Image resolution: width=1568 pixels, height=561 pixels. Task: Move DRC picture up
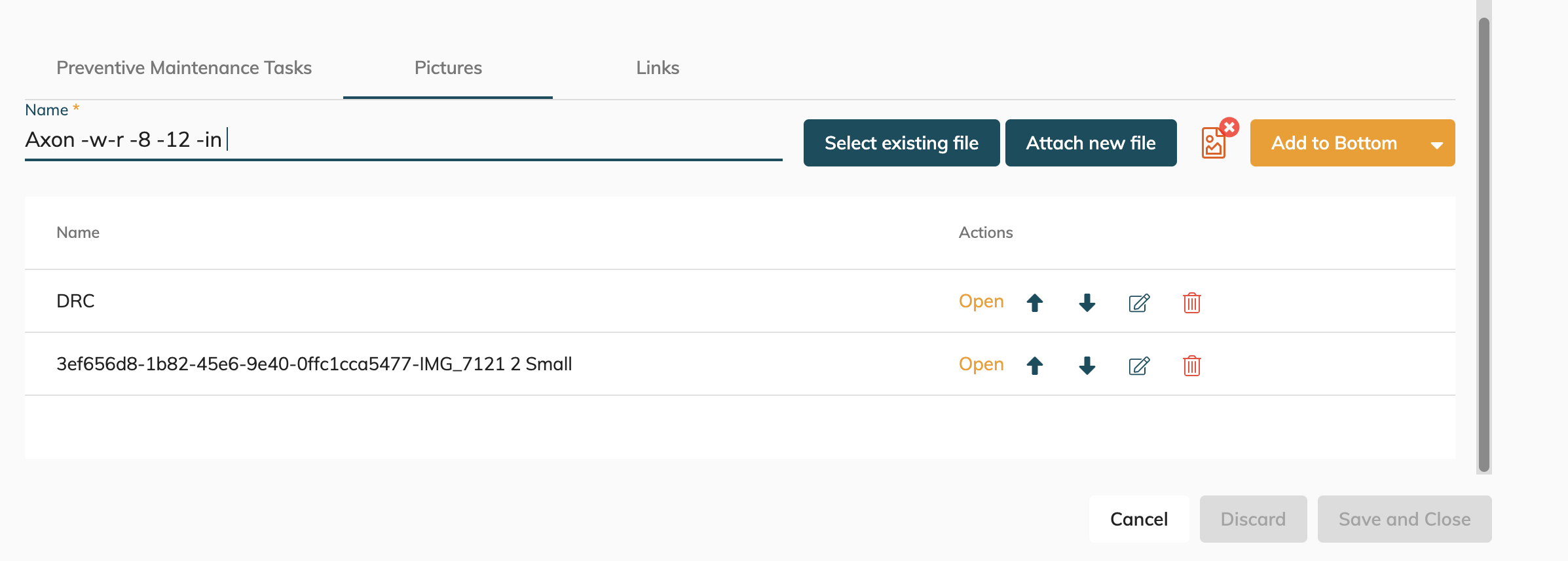(x=1035, y=302)
